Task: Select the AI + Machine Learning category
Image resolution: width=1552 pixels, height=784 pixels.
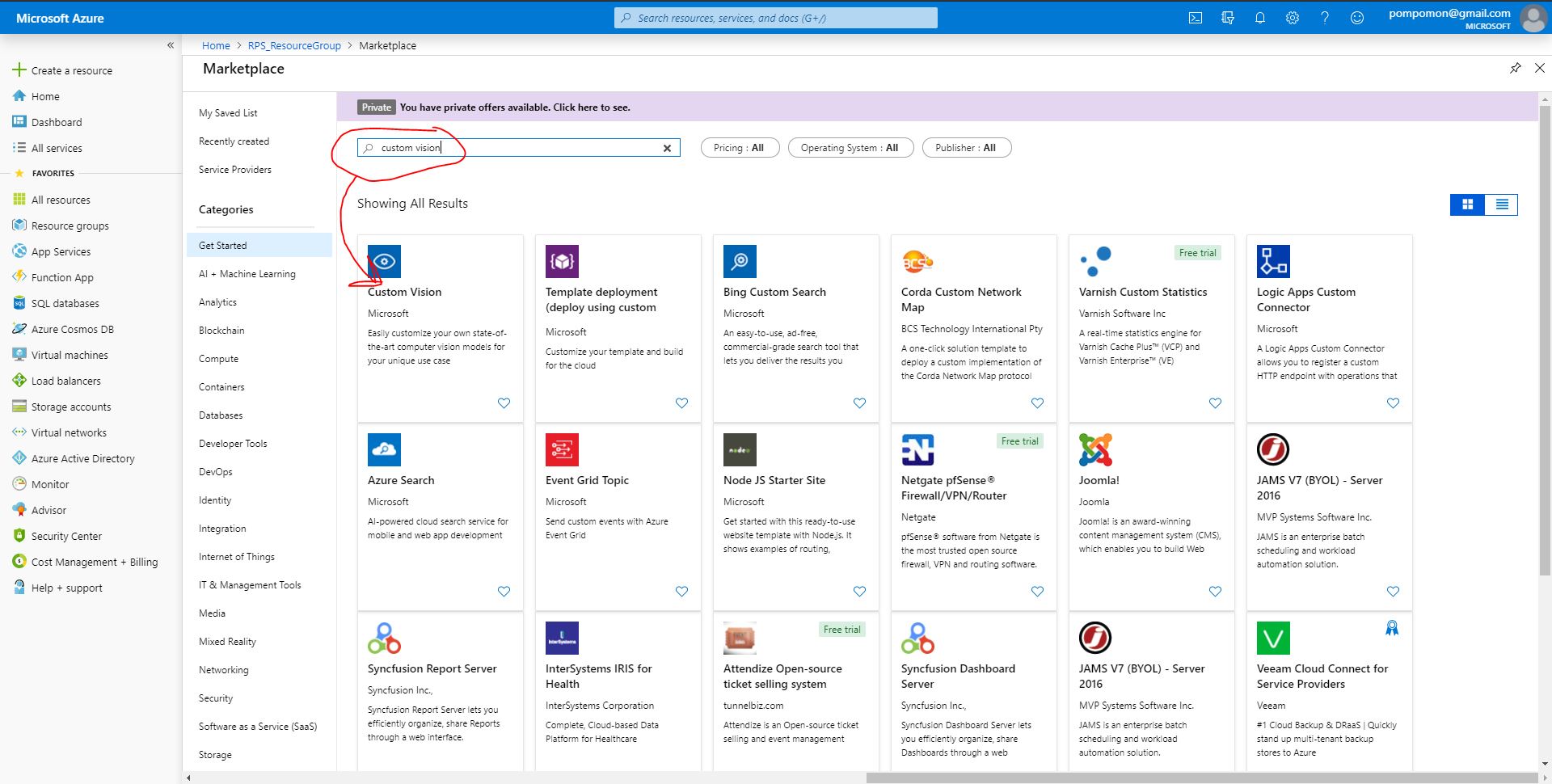Action: tap(247, 274)
